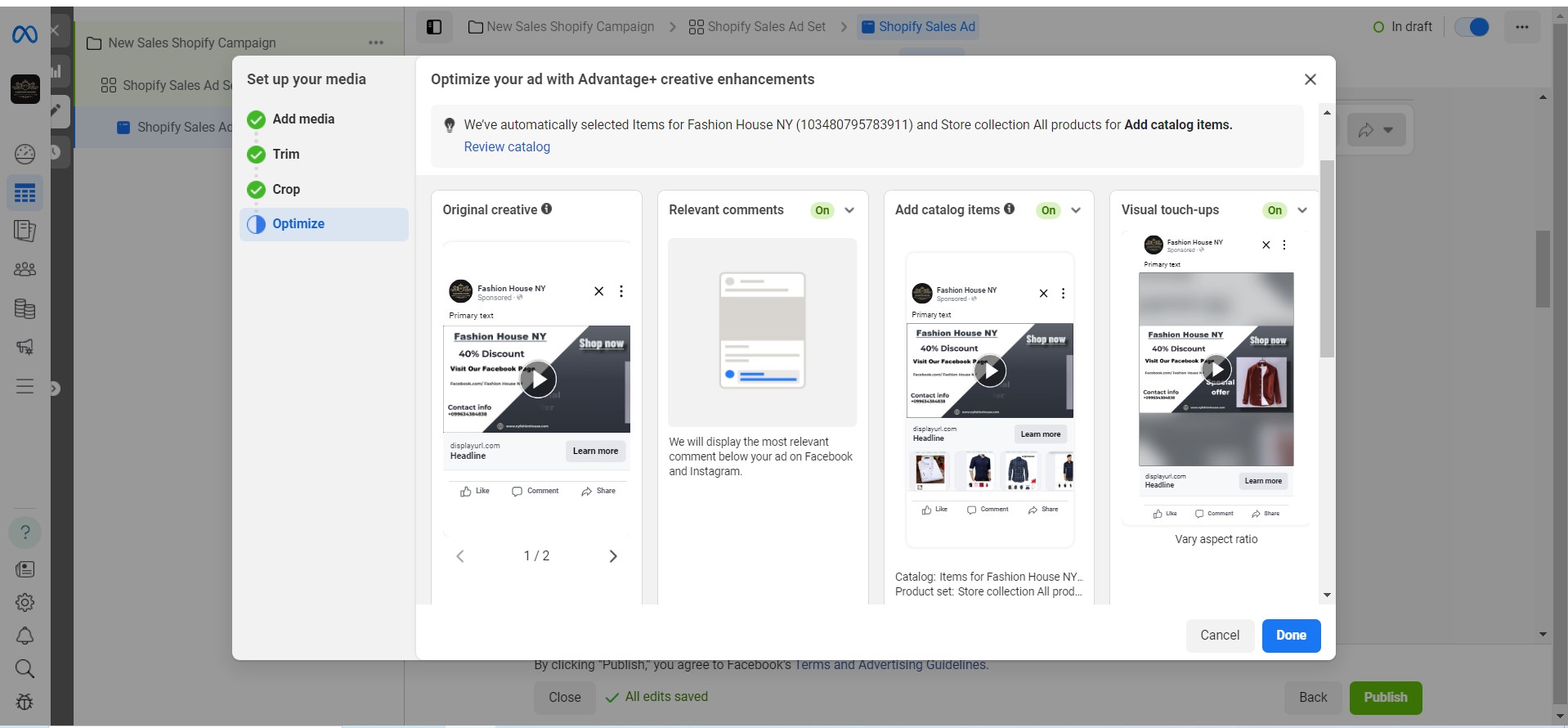Image resolution: width=1568 pixels, height=728 pixels.
Task: Open the megaphone advertising icon in sidebar
Action: click(x=25, y=347)
